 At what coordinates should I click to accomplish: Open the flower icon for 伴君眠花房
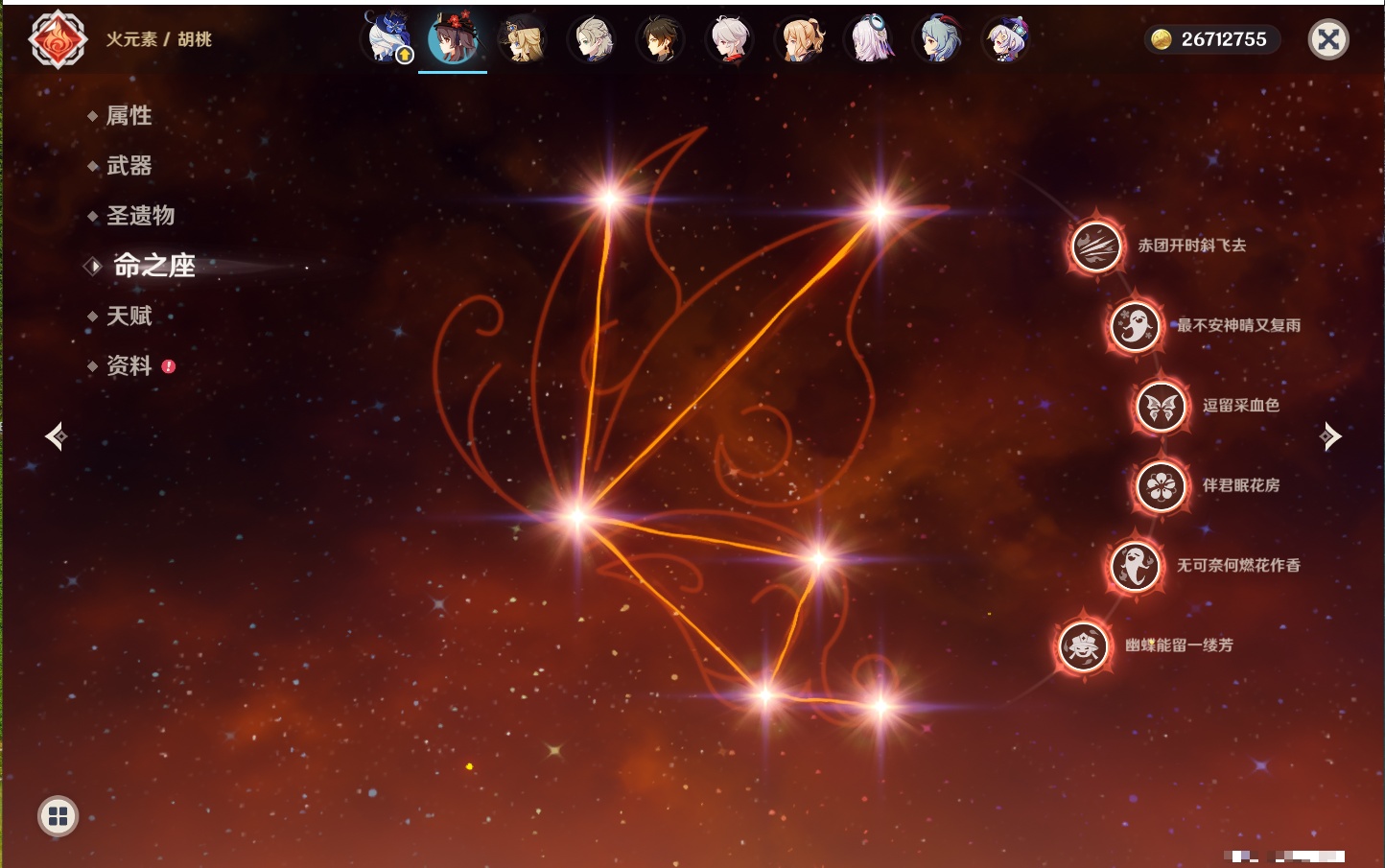[x=1161, y=485]
